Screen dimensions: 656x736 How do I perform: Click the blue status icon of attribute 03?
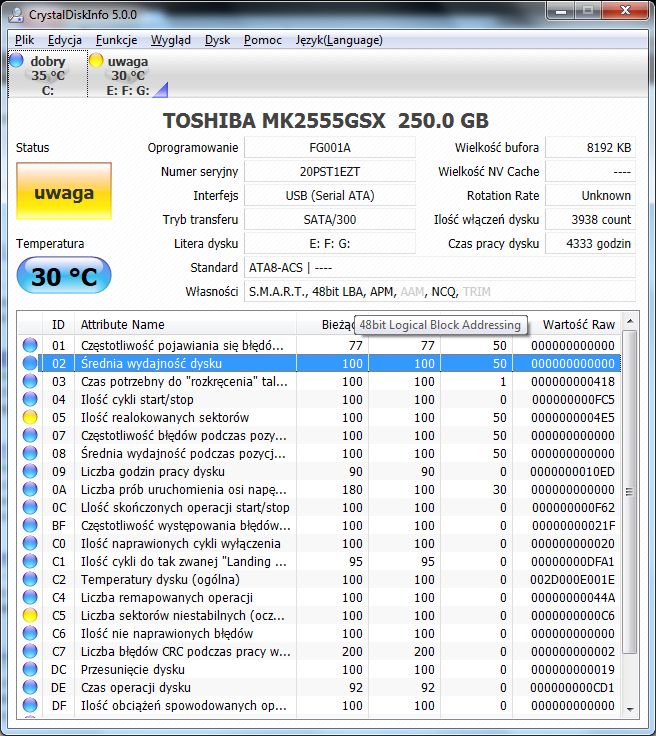tap(30, 381)
